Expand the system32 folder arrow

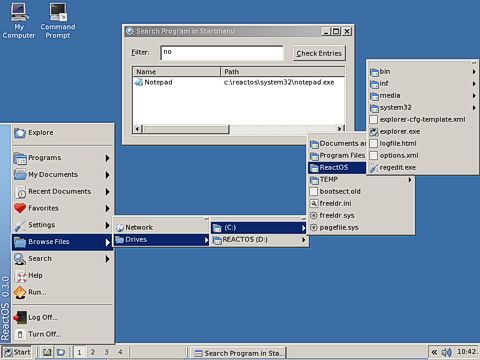tap(474, 108)
